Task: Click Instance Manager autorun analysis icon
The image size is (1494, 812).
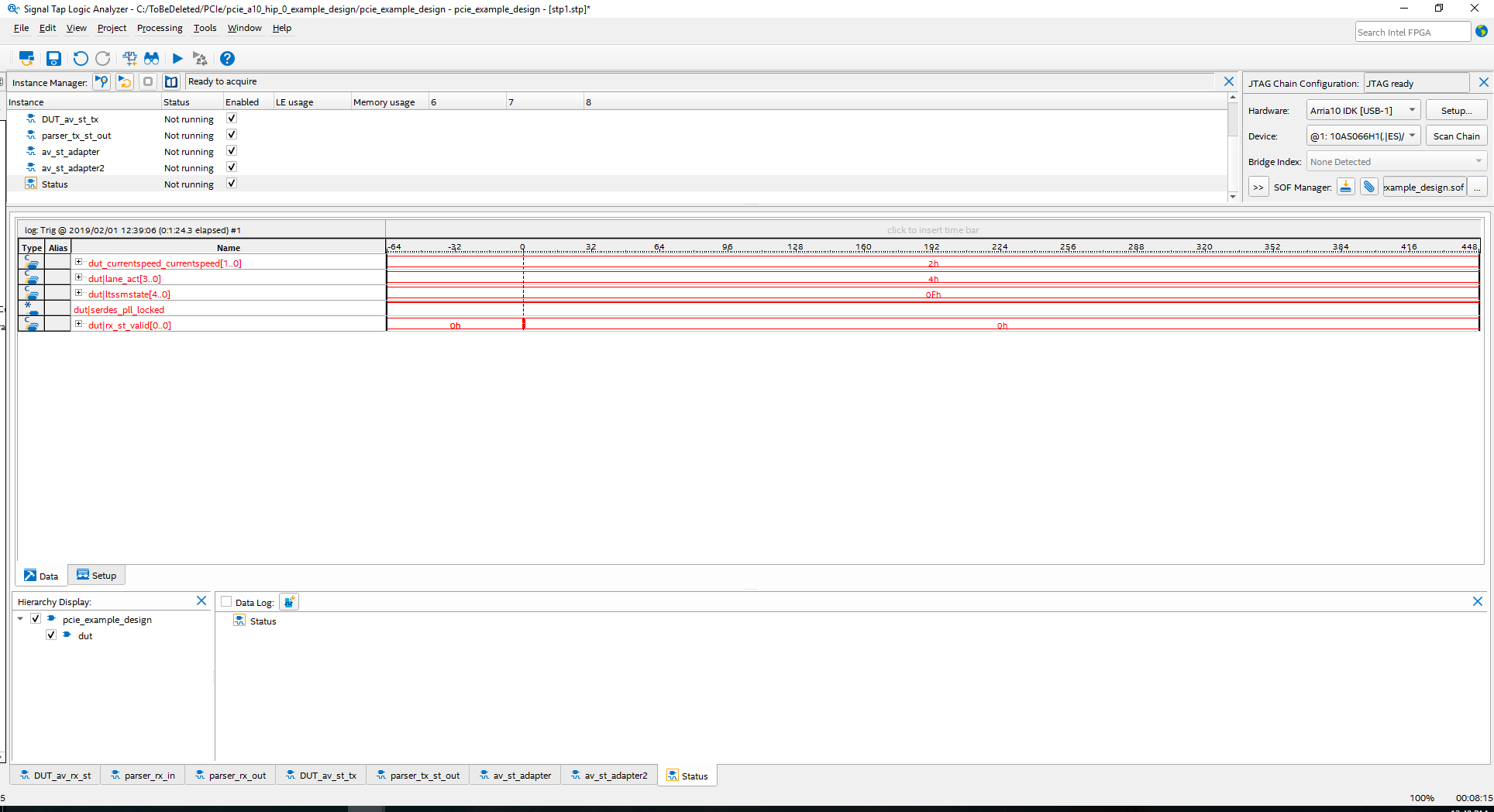Action: point(125,81)
